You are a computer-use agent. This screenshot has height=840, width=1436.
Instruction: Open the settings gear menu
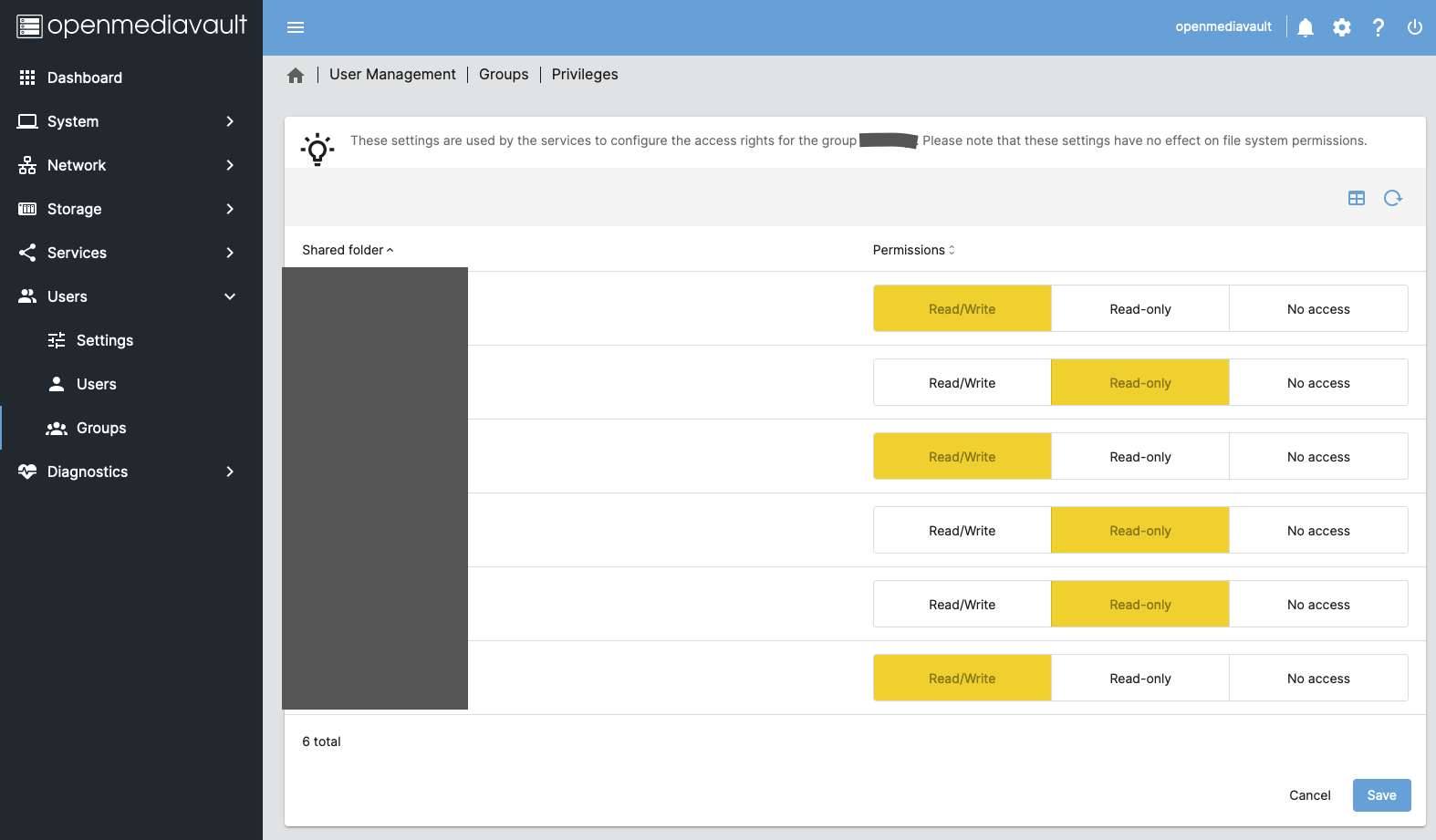point(1342,27)
